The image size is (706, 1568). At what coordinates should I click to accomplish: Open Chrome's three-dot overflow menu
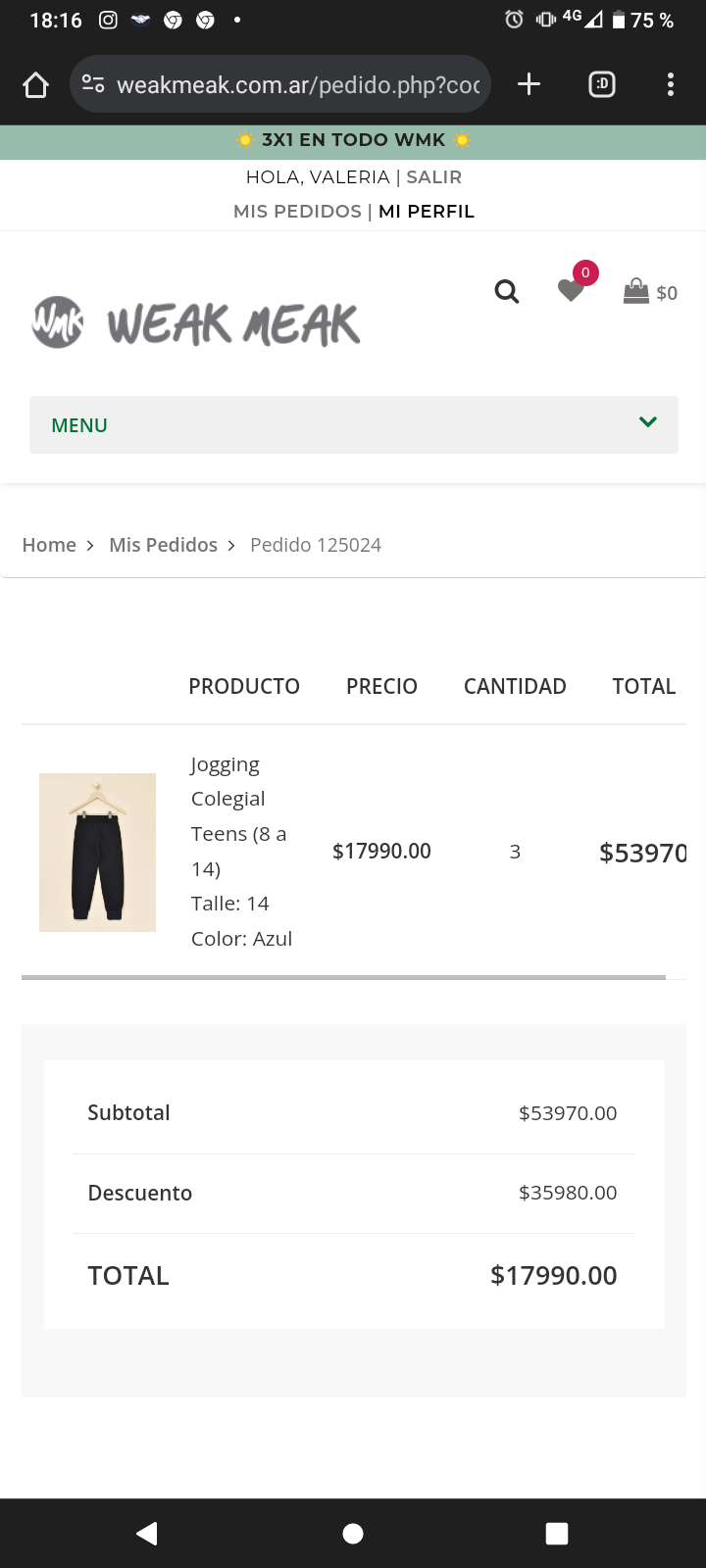coord(671,84)
